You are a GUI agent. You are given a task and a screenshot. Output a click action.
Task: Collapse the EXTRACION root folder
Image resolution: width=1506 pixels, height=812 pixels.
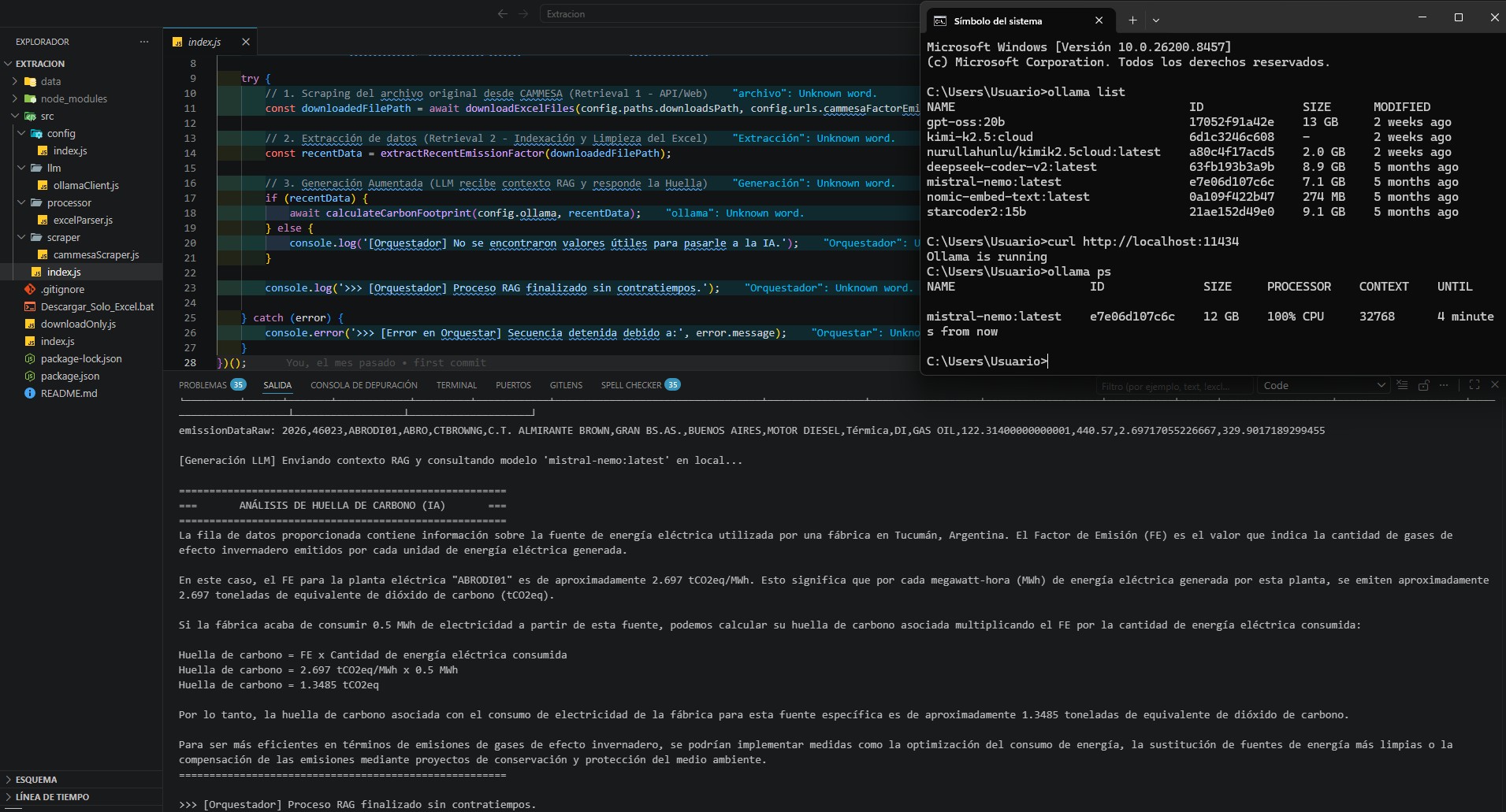tap(8, 64)
